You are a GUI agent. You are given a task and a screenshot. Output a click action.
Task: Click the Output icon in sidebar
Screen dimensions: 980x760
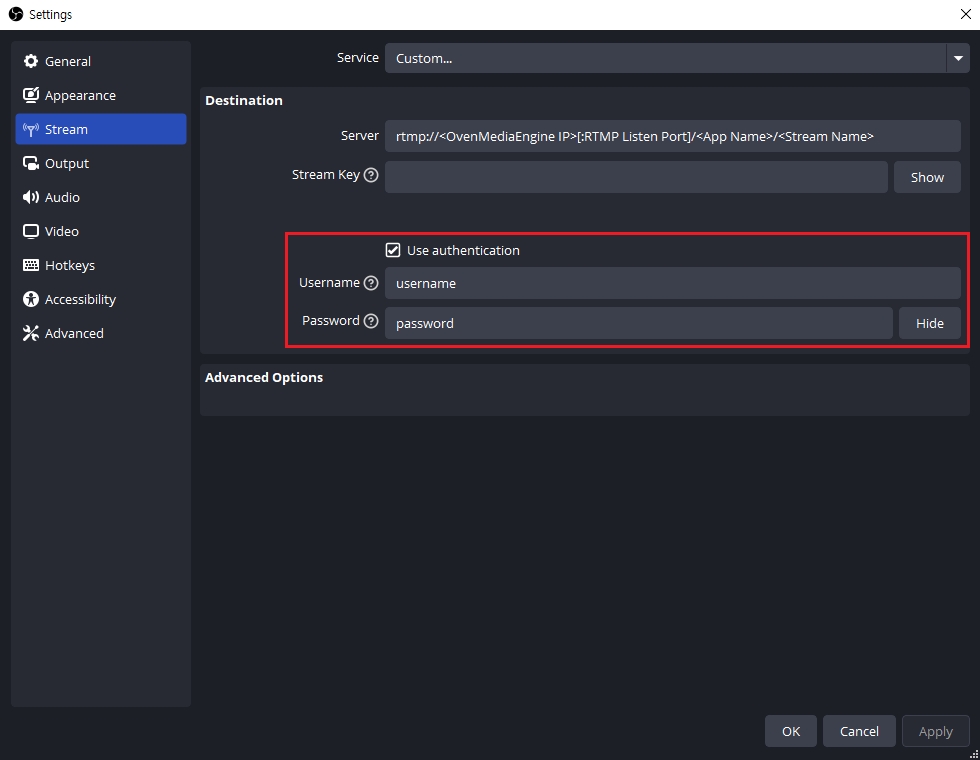tap(31, 164)
